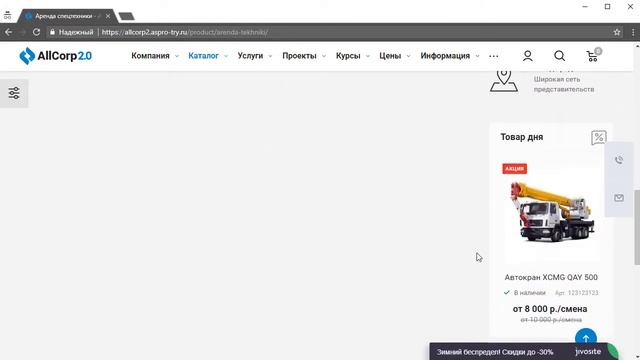Click the от 8 000 р./смена price

pos(550,309)
